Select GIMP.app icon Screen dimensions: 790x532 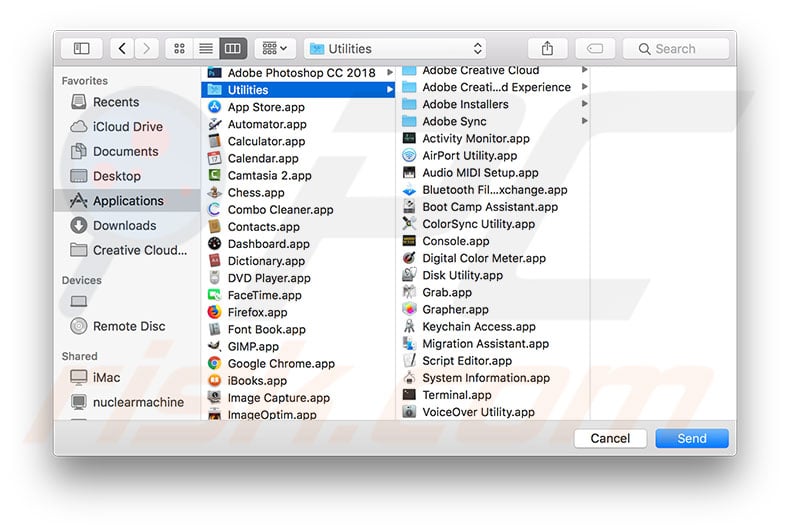[215, 346]
